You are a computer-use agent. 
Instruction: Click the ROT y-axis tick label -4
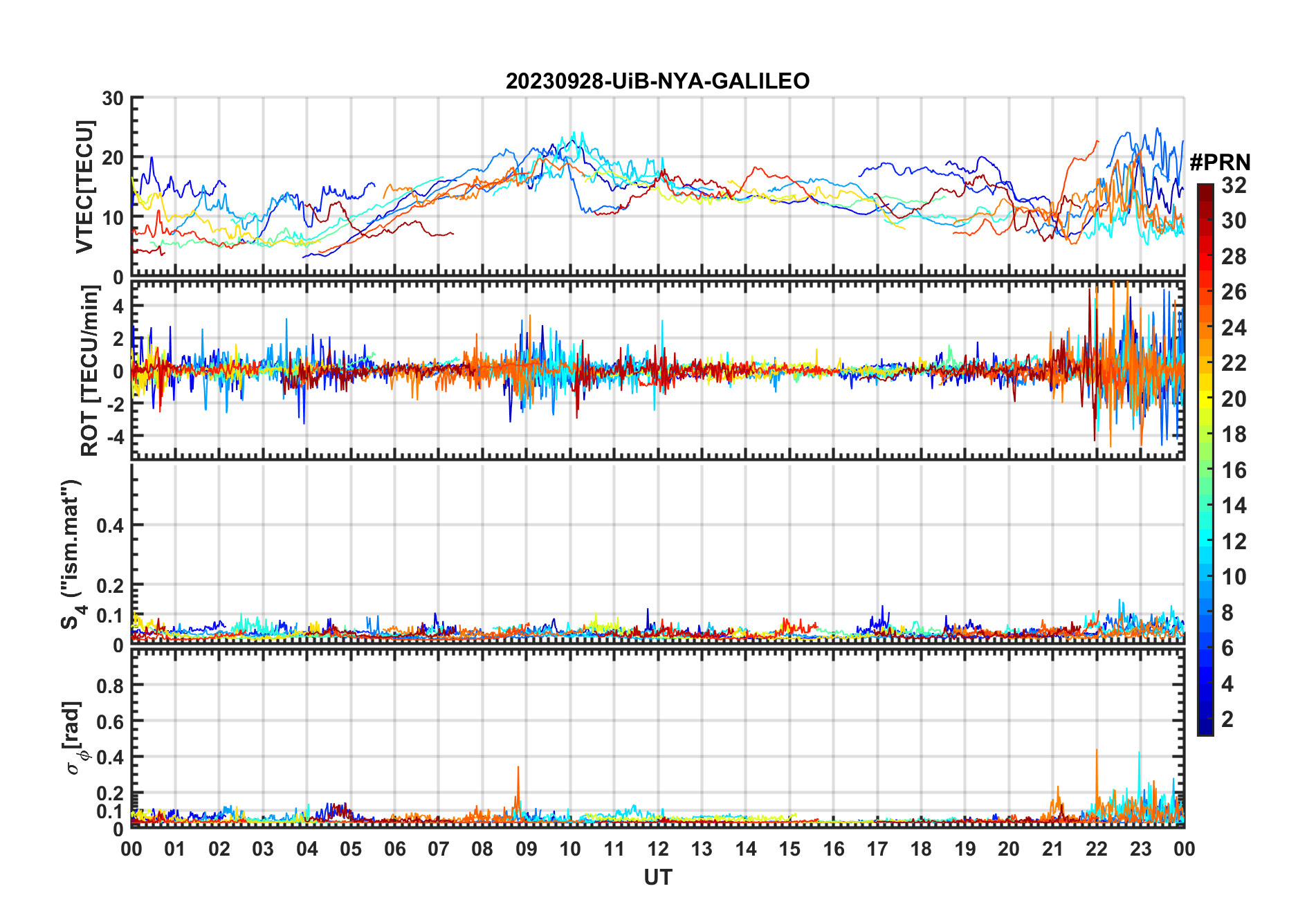pos(114,437)
